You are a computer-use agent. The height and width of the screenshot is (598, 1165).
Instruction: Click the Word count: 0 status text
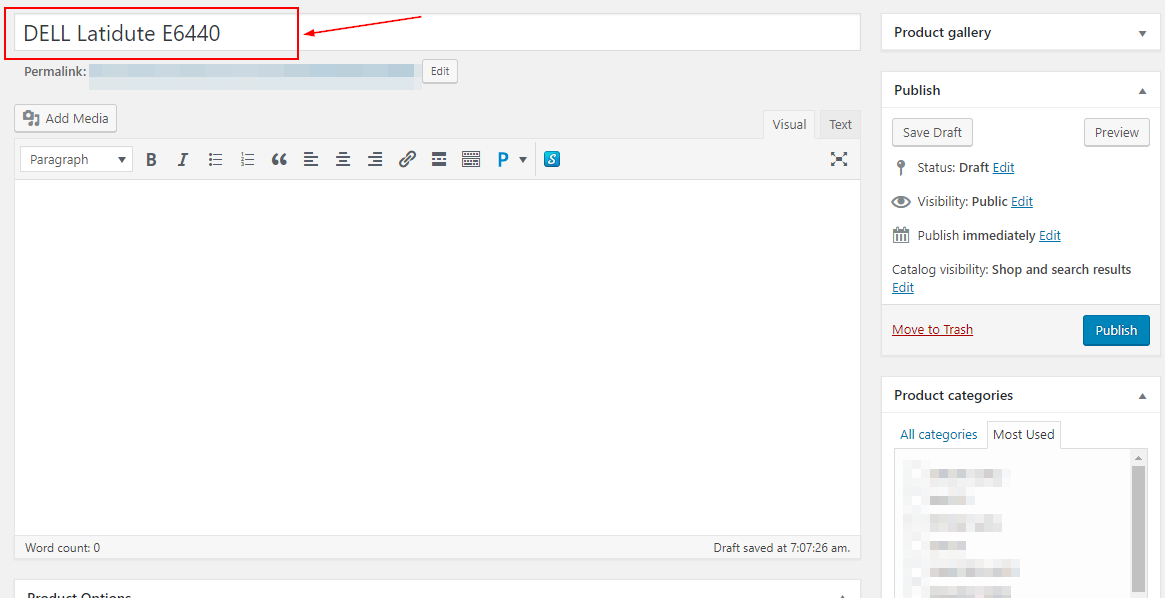62,548
